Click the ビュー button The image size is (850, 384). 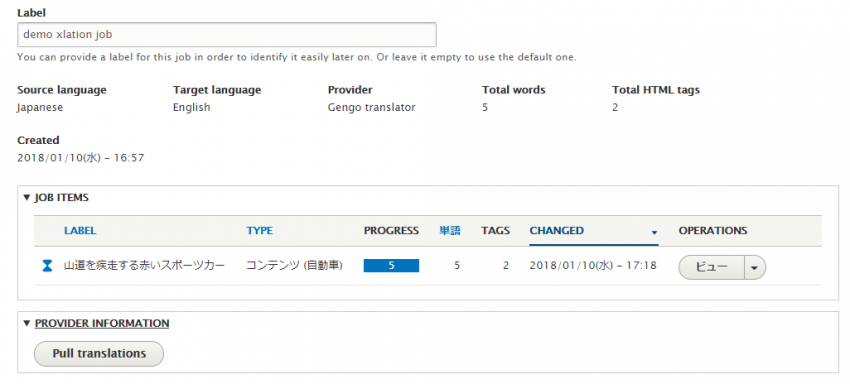[711, 267]
